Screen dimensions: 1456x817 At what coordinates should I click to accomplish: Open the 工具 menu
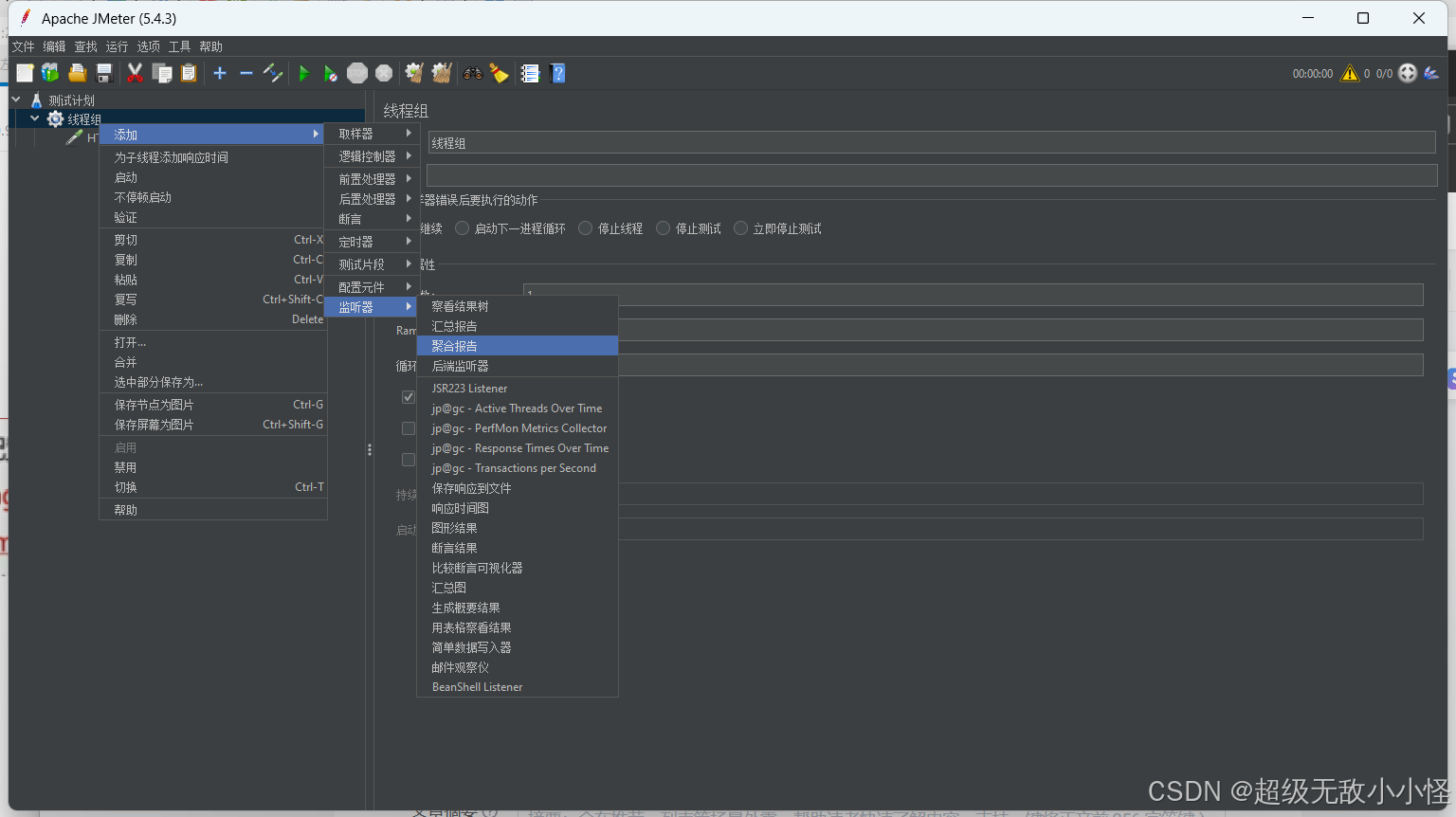[x=179, y=46]
